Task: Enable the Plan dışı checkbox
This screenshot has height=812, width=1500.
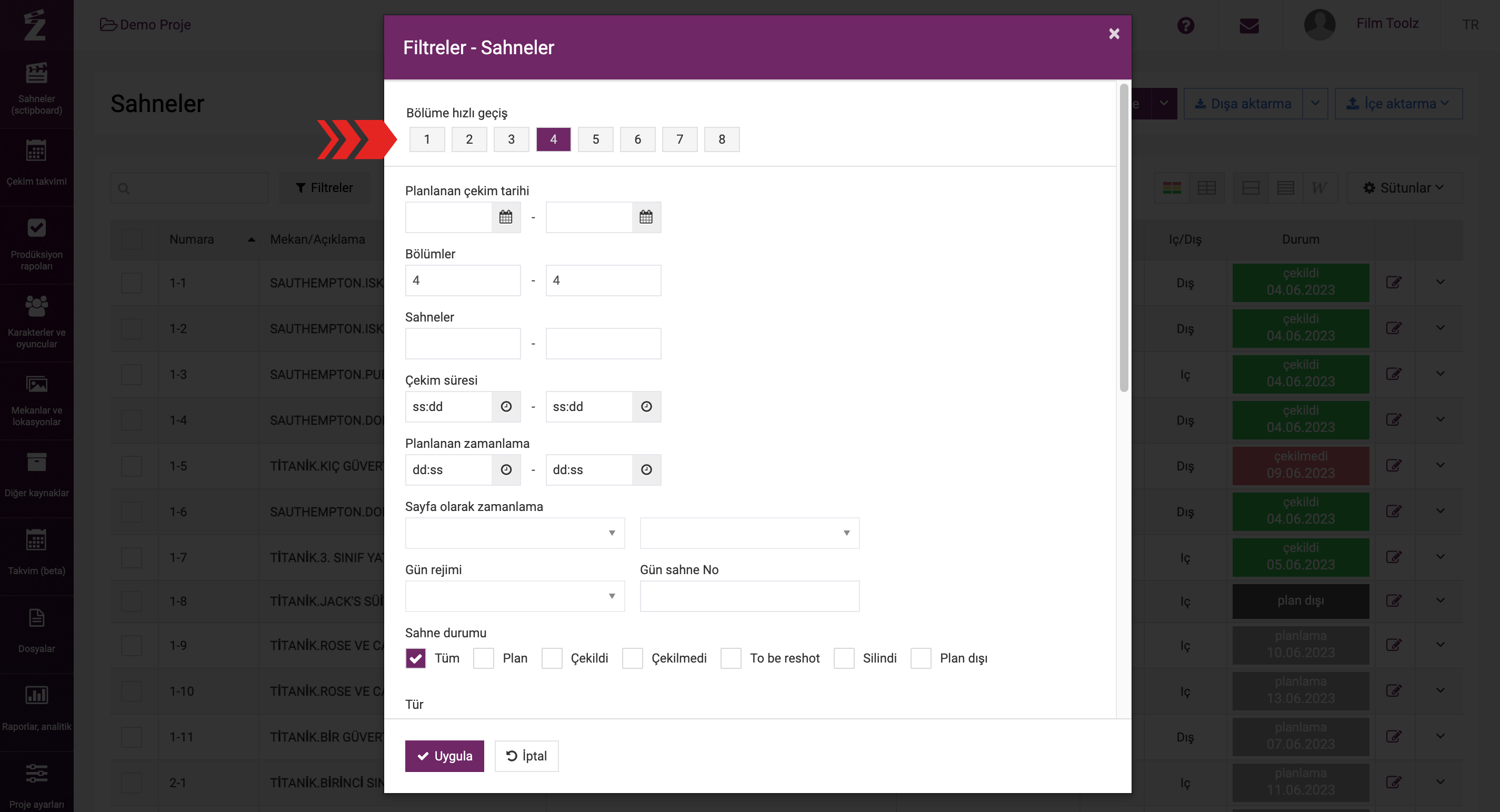Action: (x=921, y=658)
